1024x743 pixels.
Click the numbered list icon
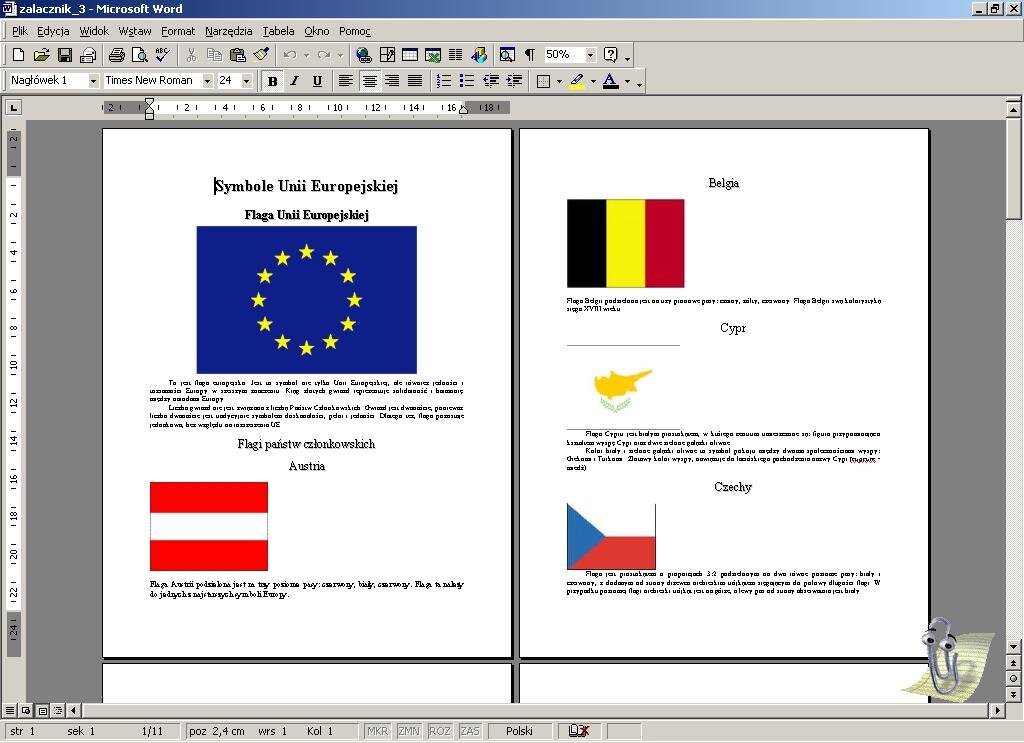click(444, 81)
